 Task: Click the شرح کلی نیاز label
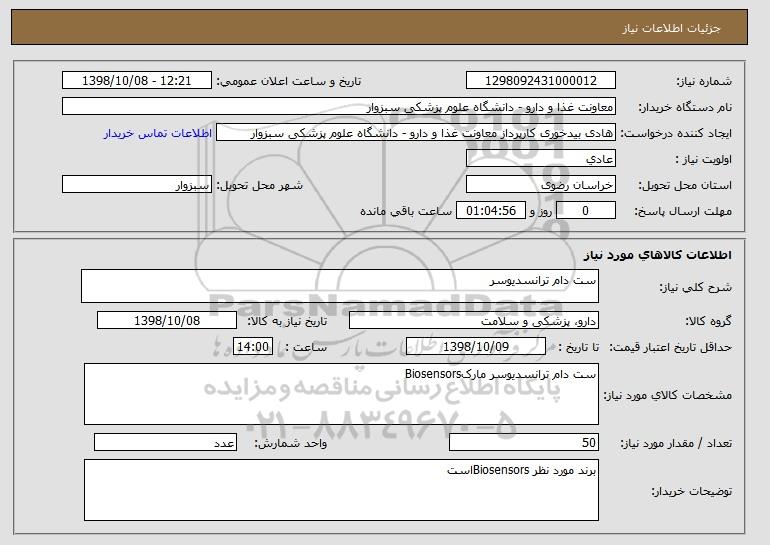tap(696, 287)
